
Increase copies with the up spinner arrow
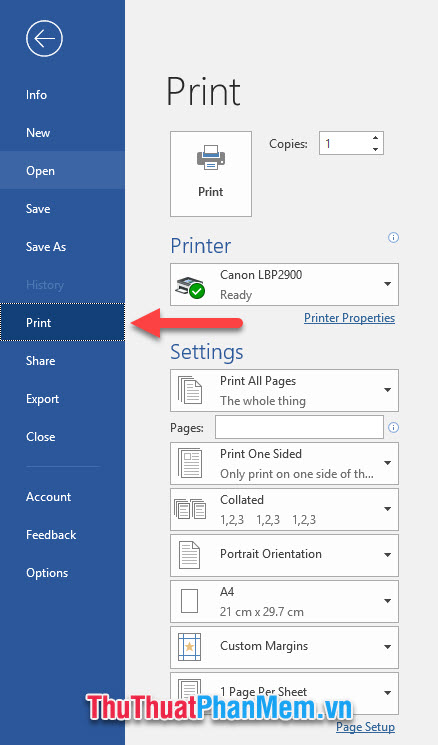pos(375,138)
